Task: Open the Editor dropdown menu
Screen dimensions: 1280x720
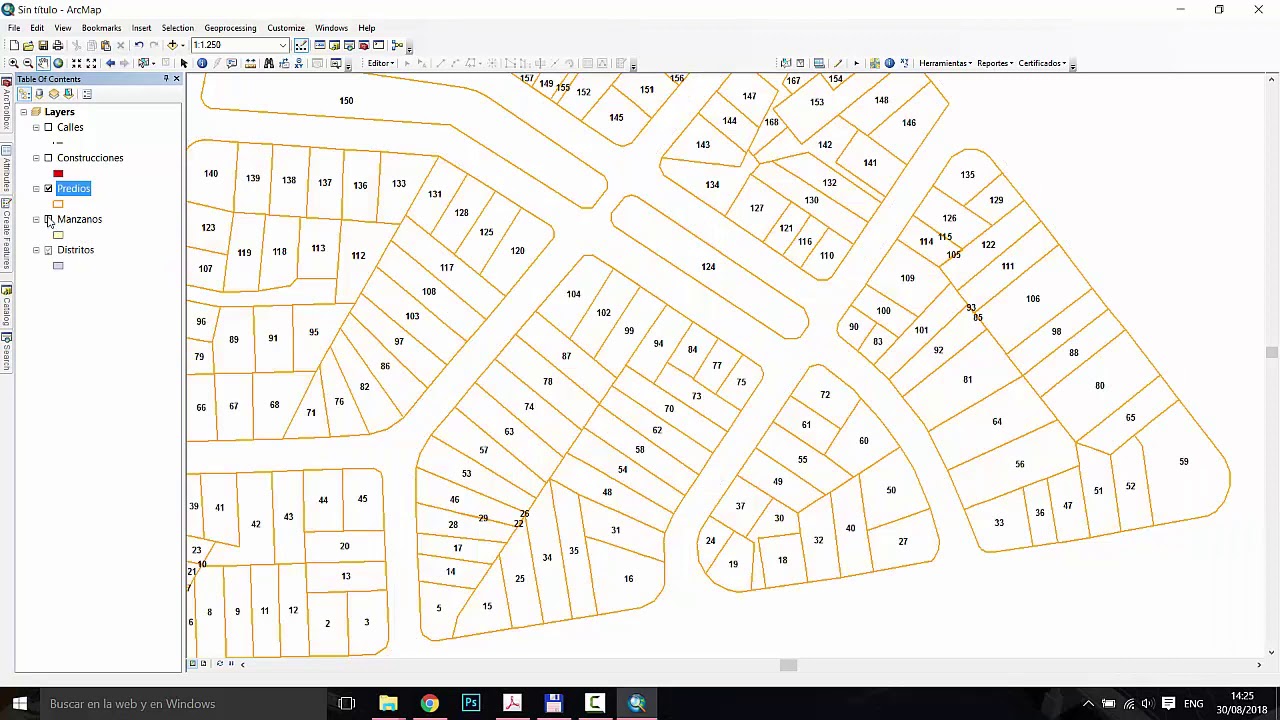Action: (381, 63)
